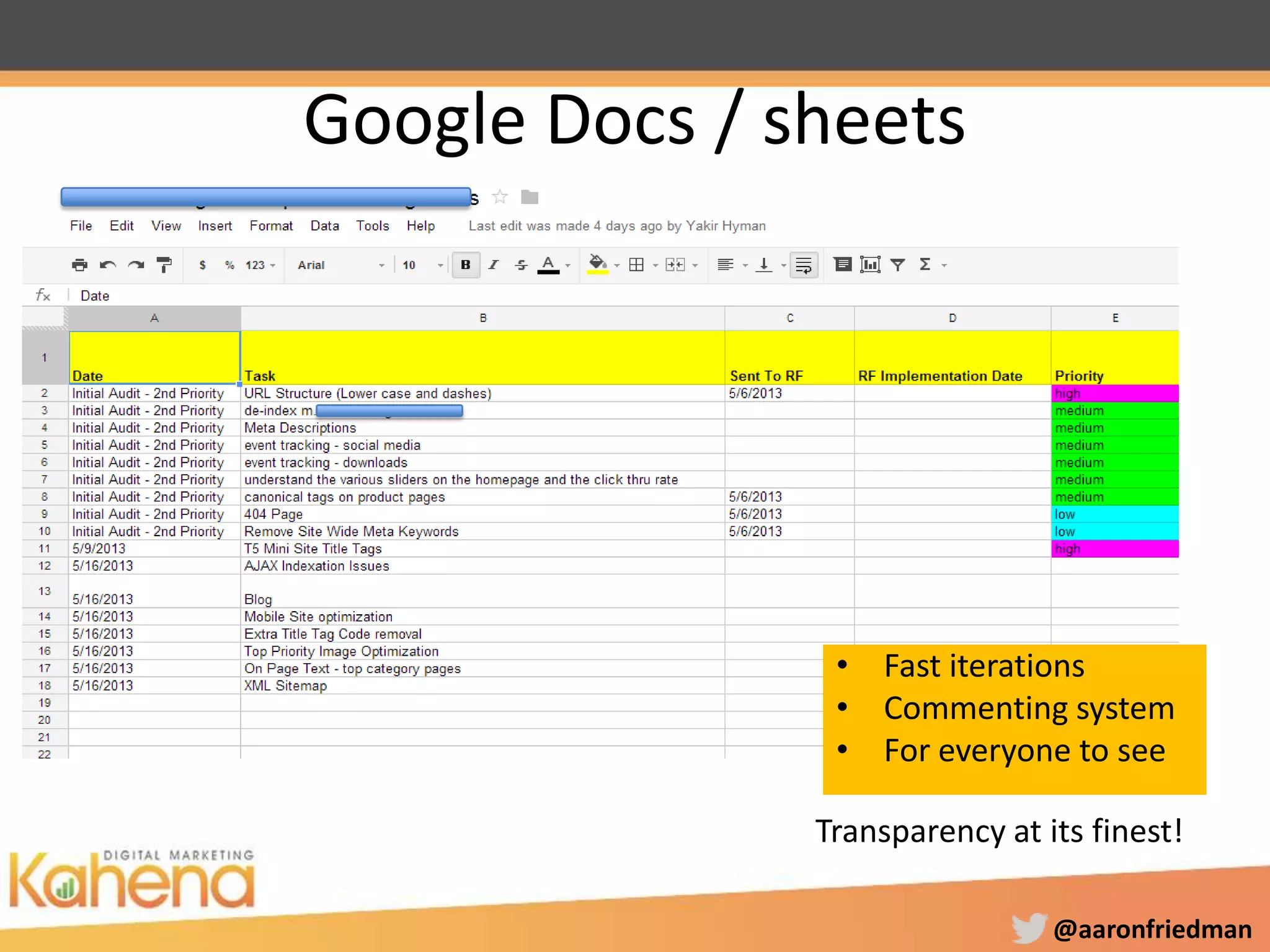
Task: Open the Format menu
Action: 271,226
